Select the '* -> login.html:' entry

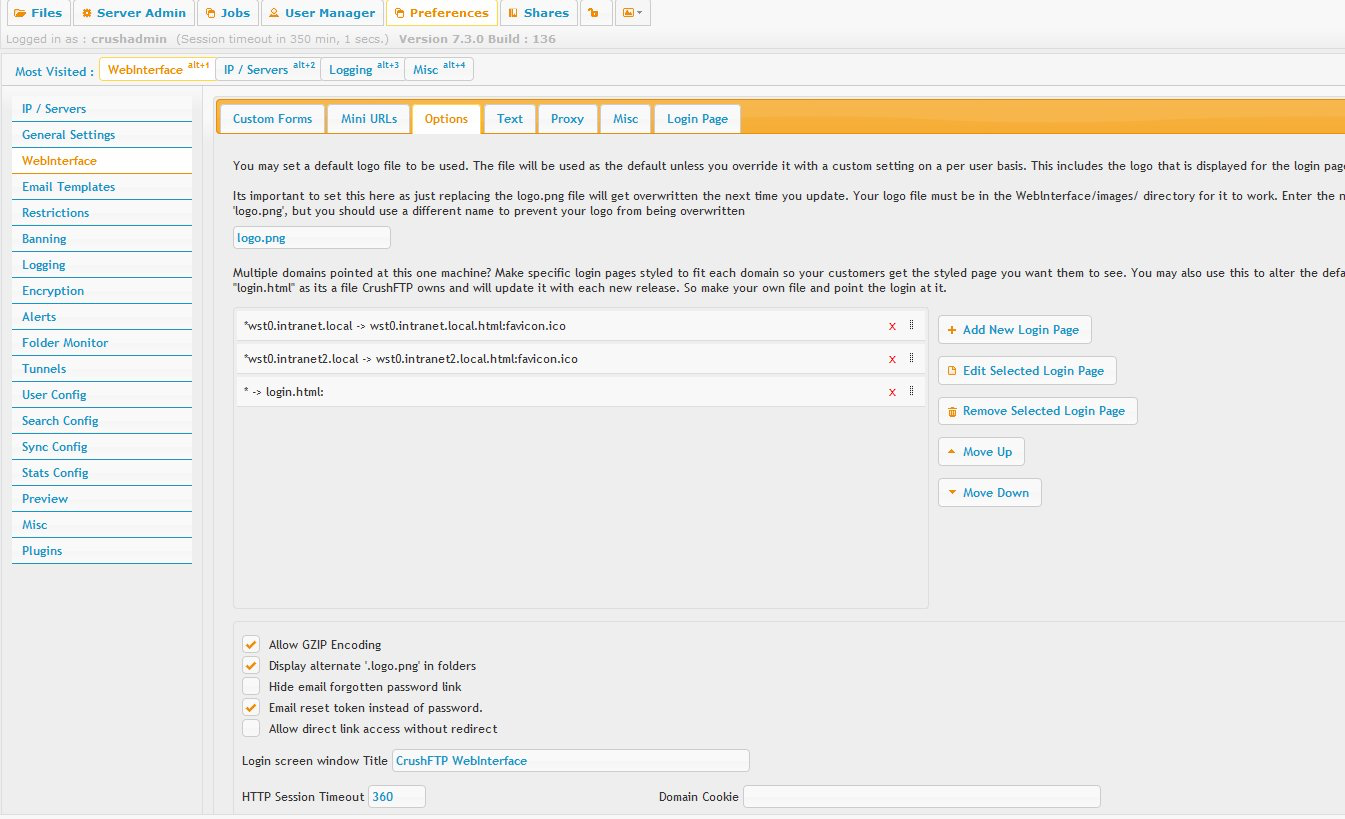coord(580,392)
